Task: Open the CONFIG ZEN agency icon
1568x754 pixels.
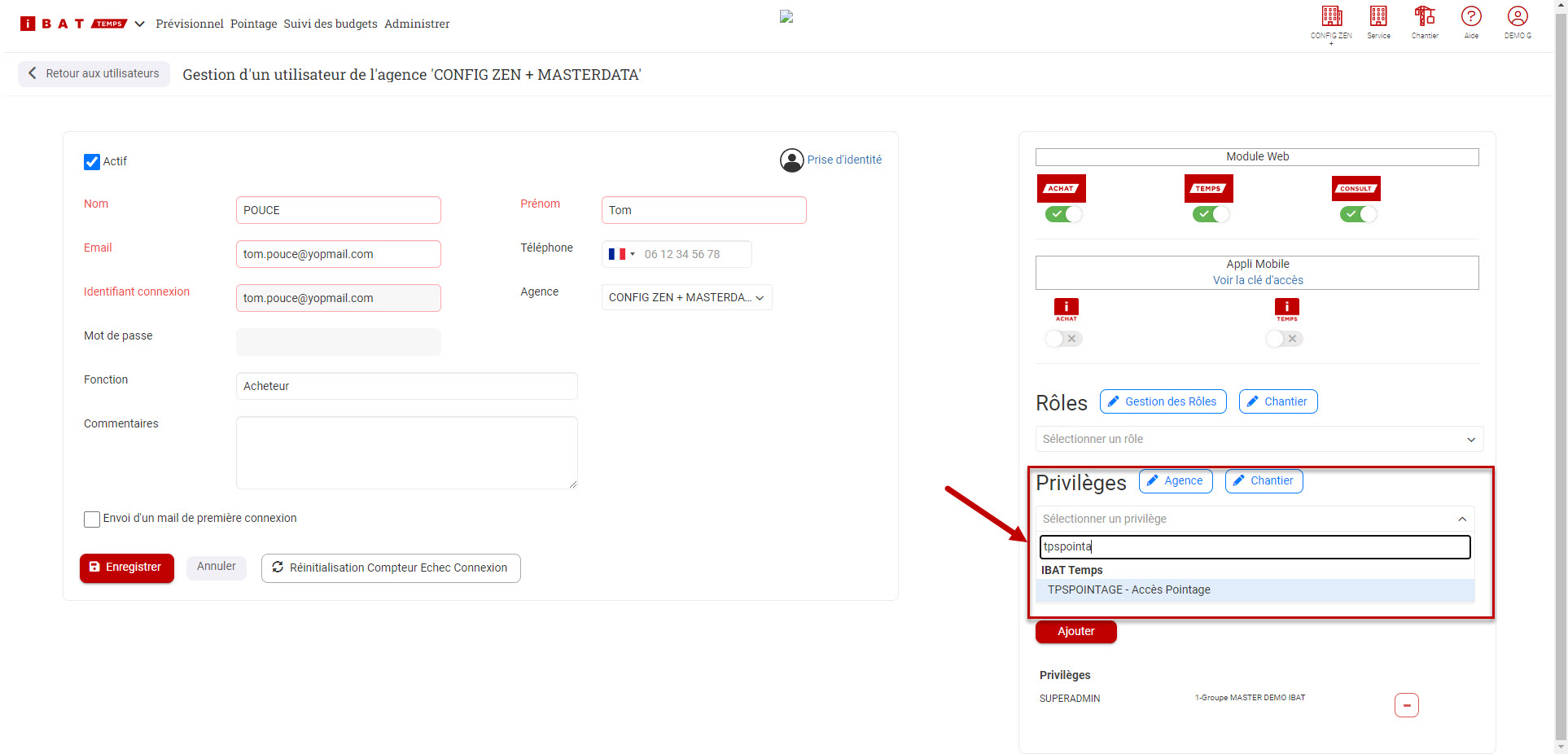Action: coord(1331,17)
